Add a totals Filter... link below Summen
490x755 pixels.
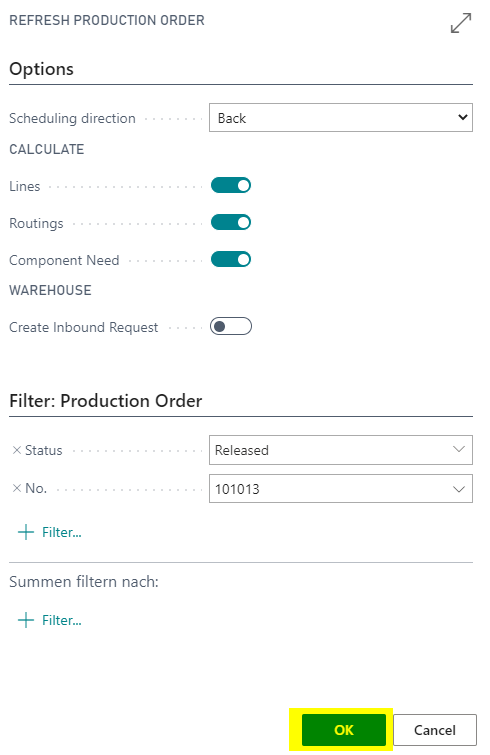(x=62, y=620)
